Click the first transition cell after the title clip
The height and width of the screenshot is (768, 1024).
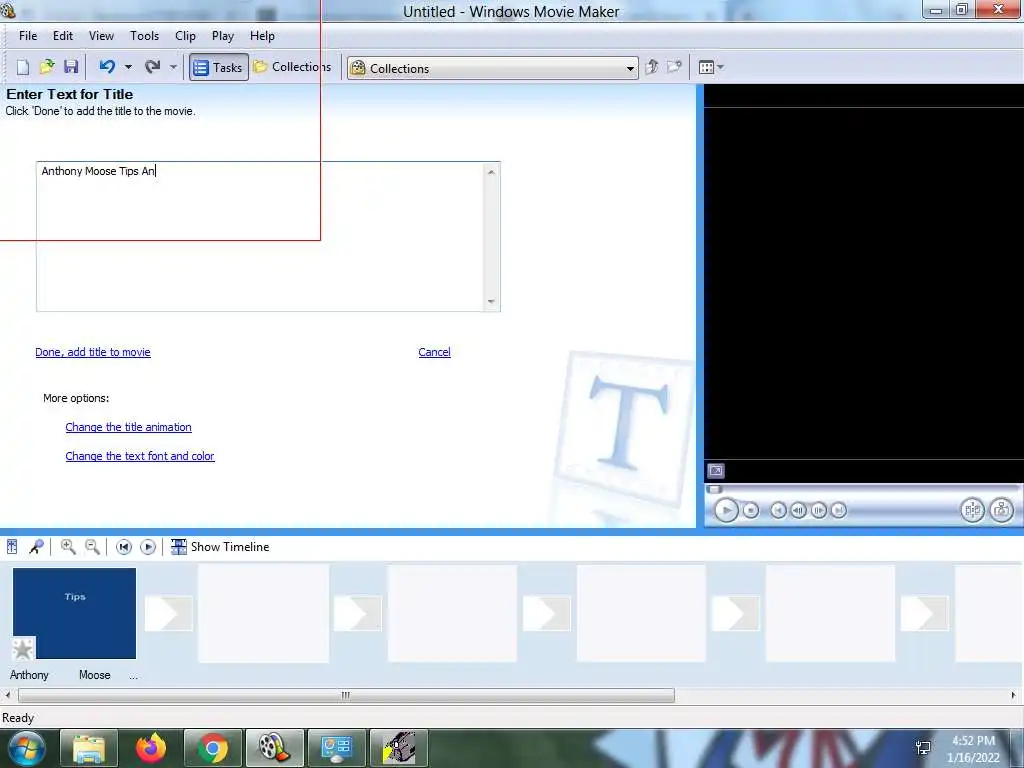pyautogui.click(x=168, y=613)
